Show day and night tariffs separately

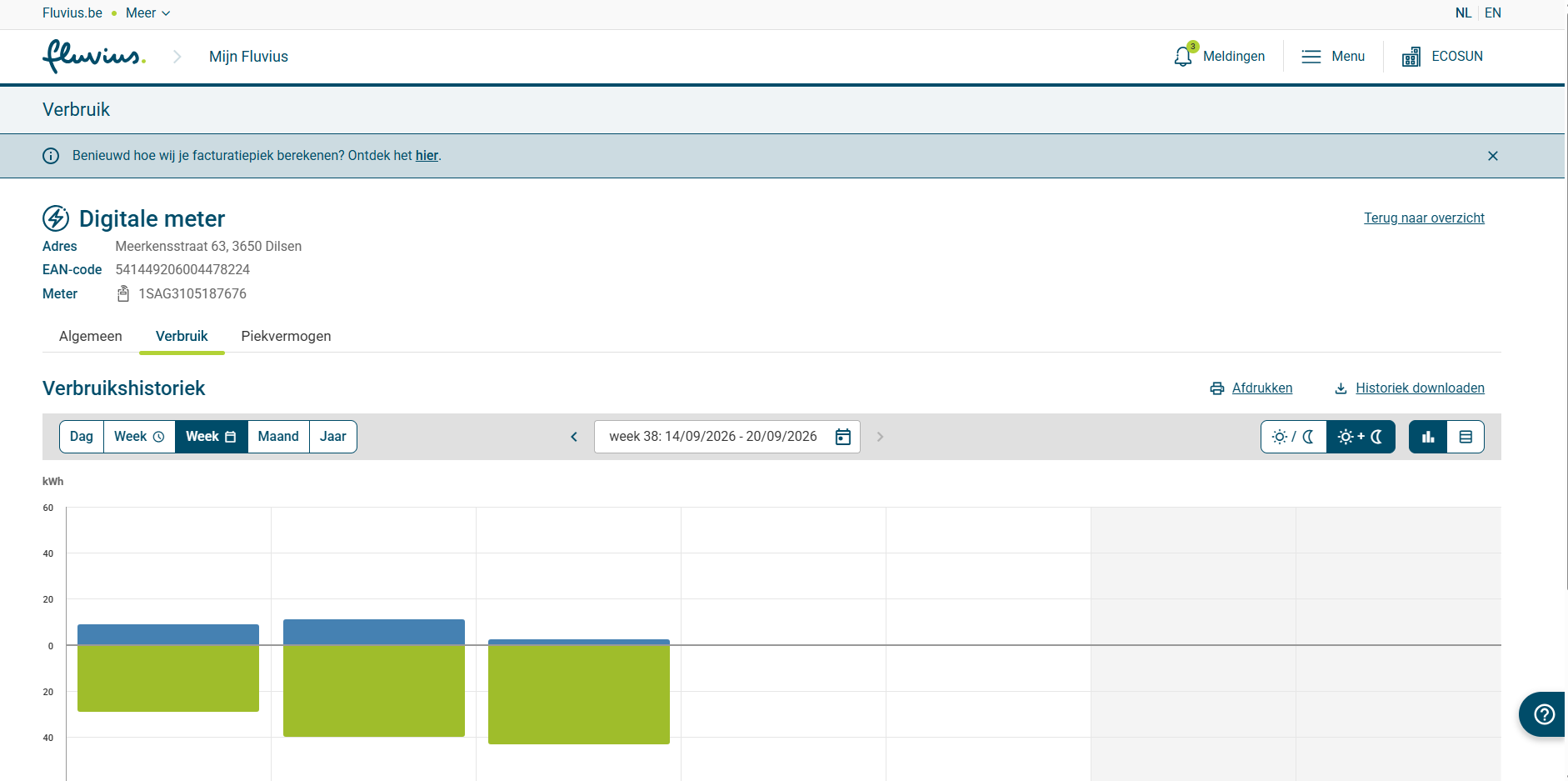pyautogui.click(x=1294, y=437)
